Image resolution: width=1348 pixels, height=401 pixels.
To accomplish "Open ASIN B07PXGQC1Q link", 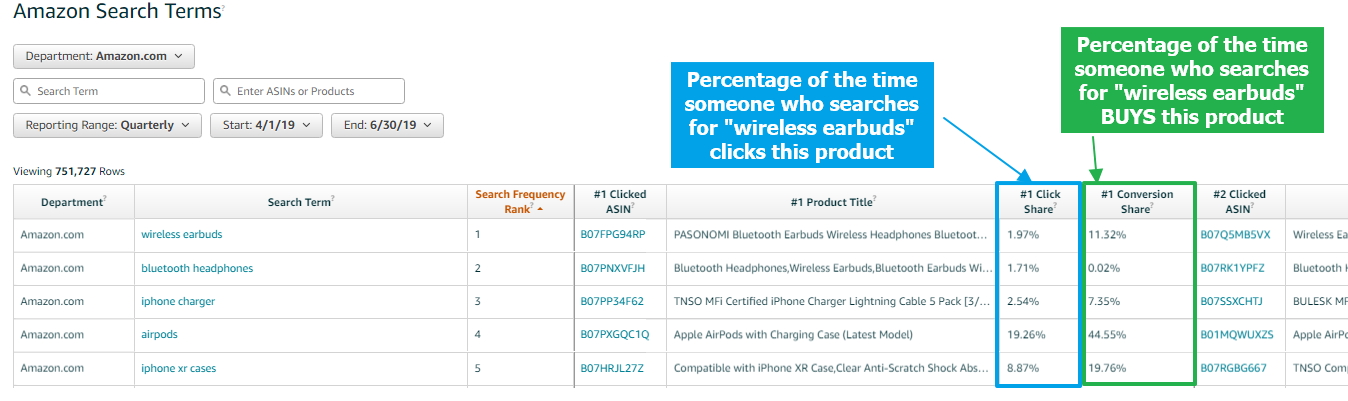I will coord(615,335).
